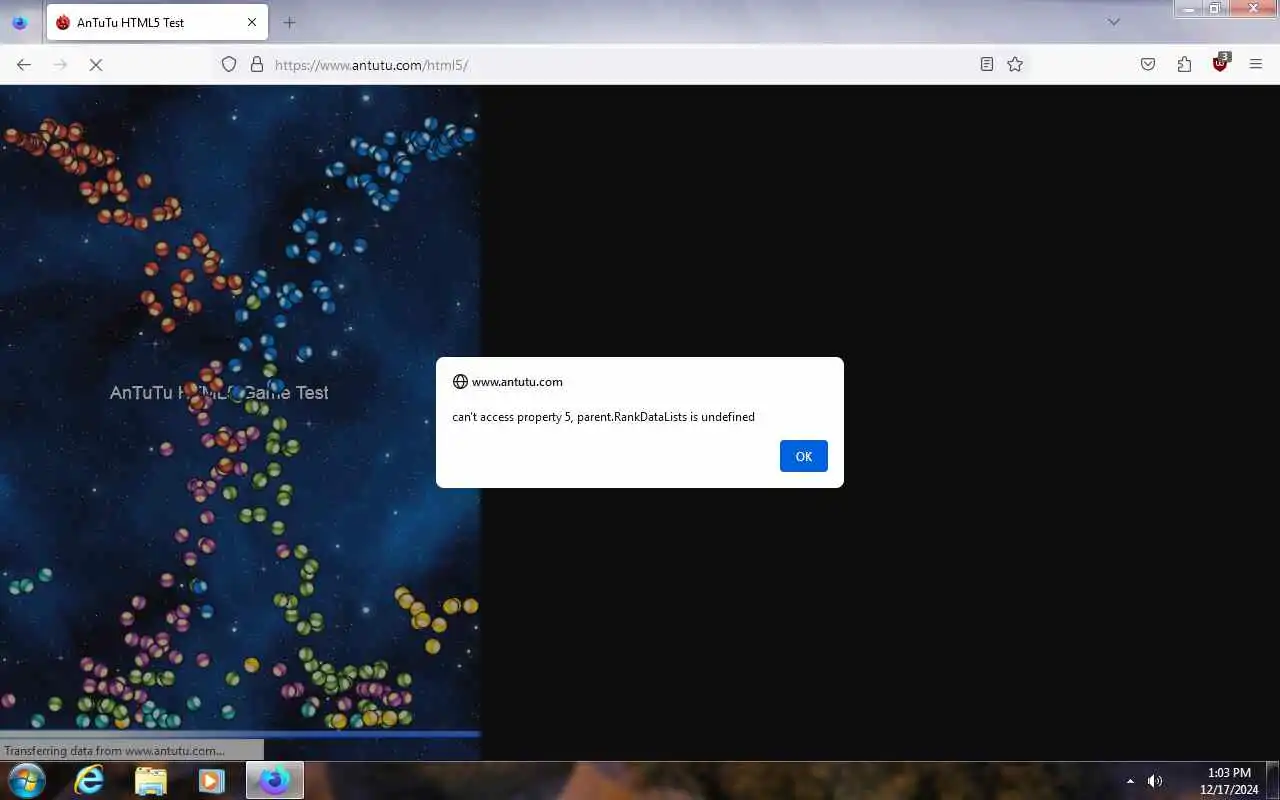Viewport: 1280px width, 800px height.
Task: Open the Firefox View icon at the tab strip start
Action: (x=20, y=22)
